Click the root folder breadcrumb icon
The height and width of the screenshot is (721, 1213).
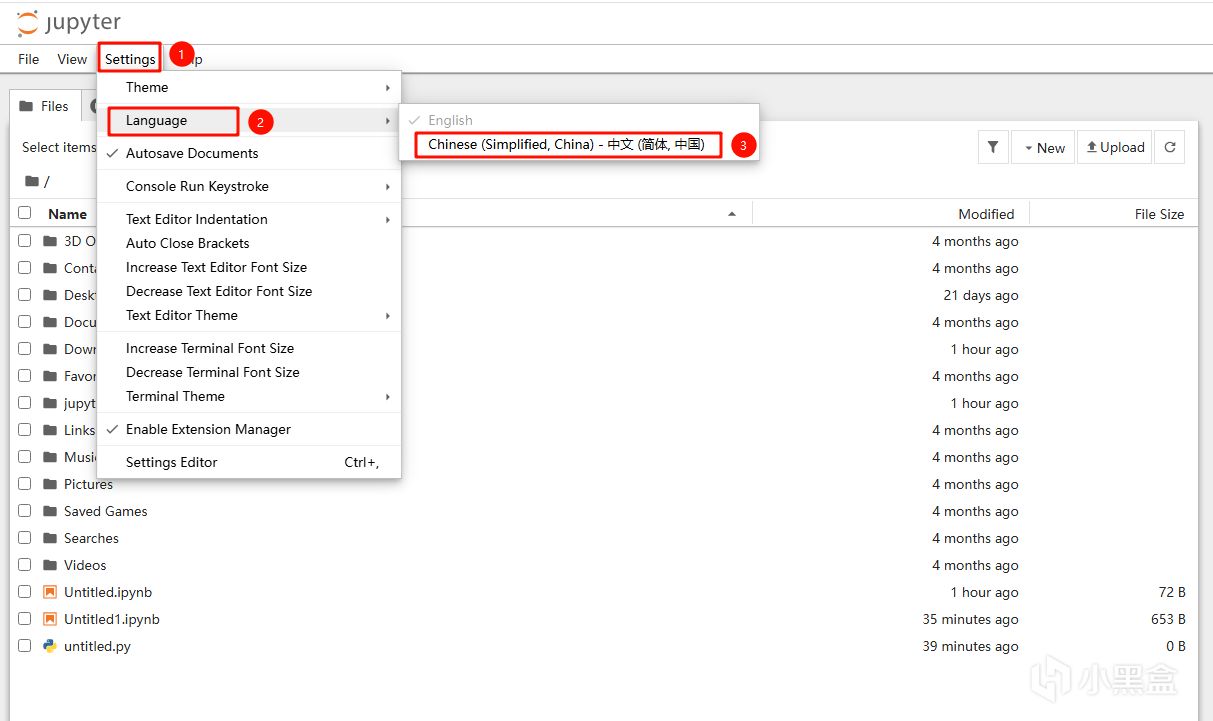click(x=32, y=181)
